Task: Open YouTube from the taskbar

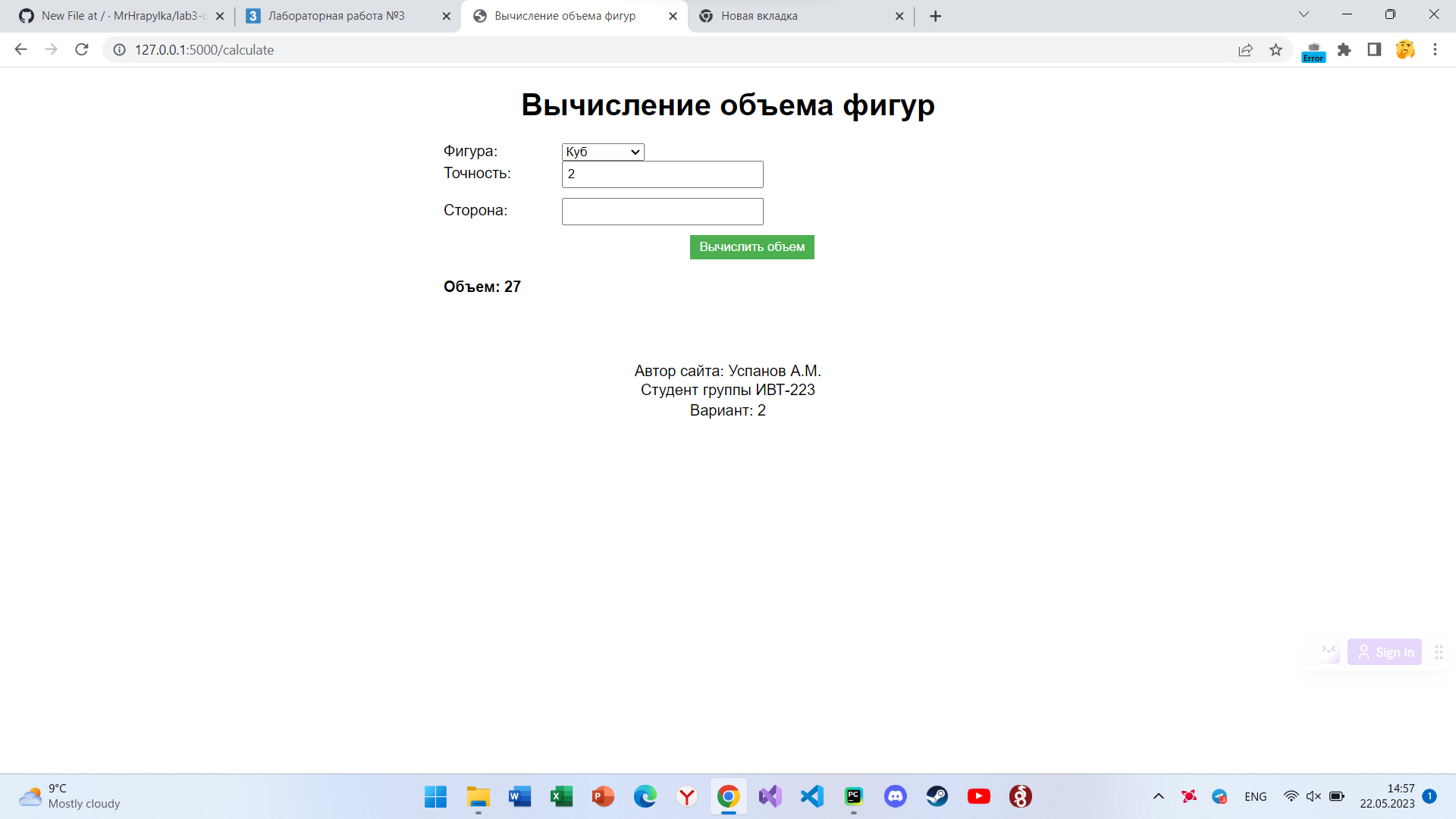Action: [x=979, y=796]
